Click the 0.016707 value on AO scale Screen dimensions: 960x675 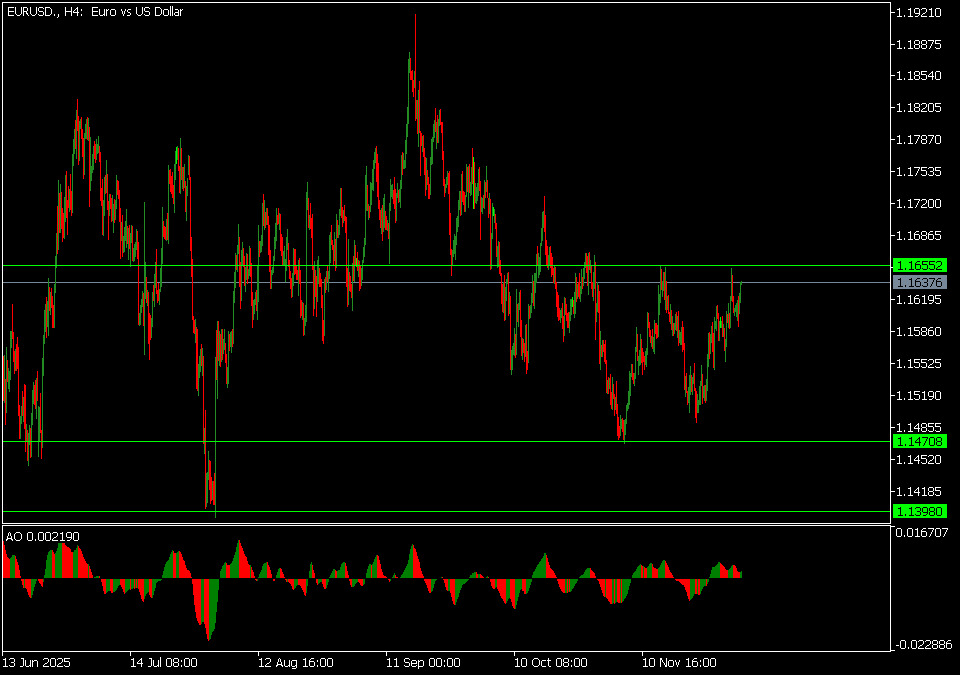[924, 534]
